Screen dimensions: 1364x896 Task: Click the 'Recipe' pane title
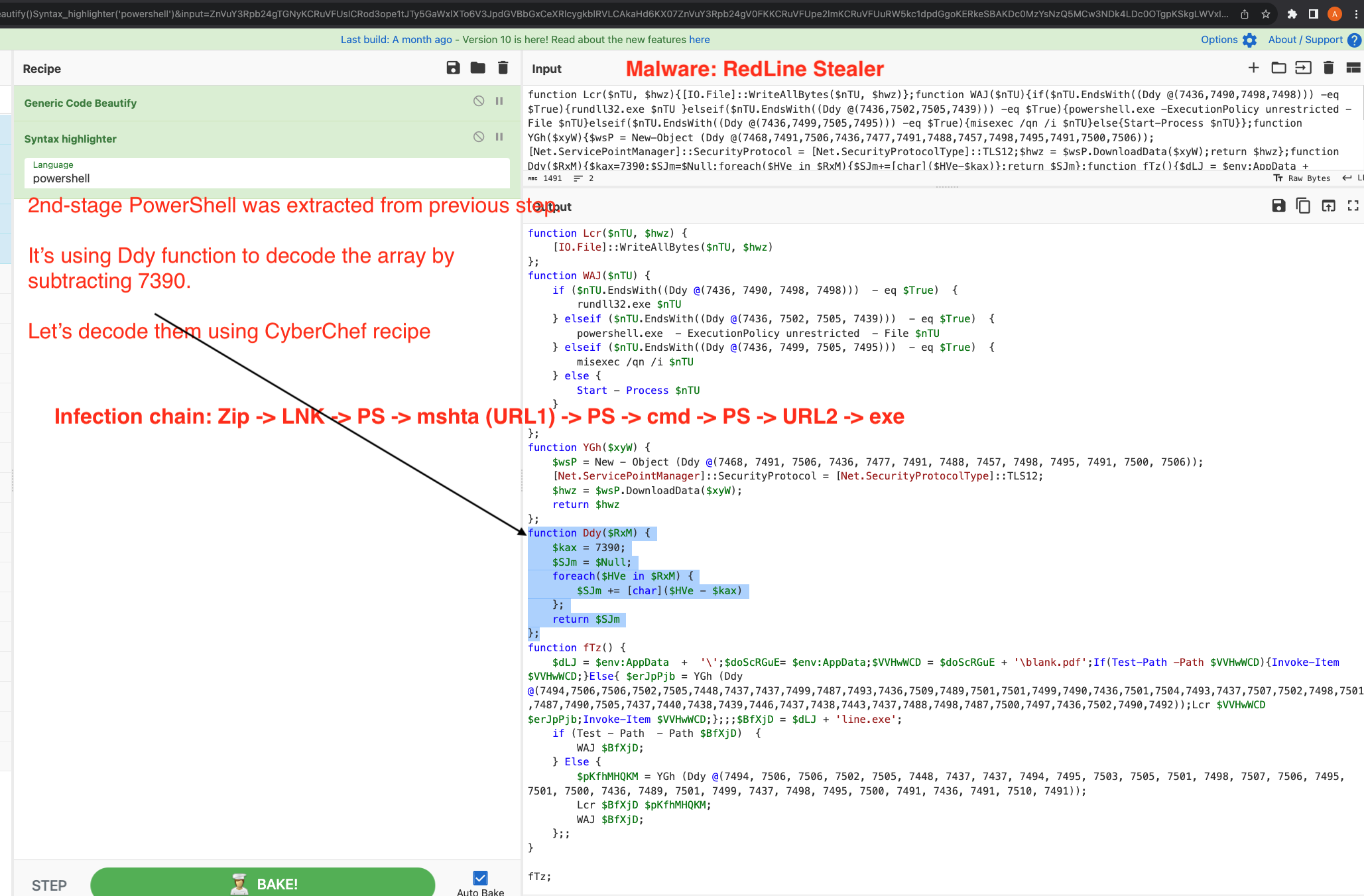coord(42,68)
